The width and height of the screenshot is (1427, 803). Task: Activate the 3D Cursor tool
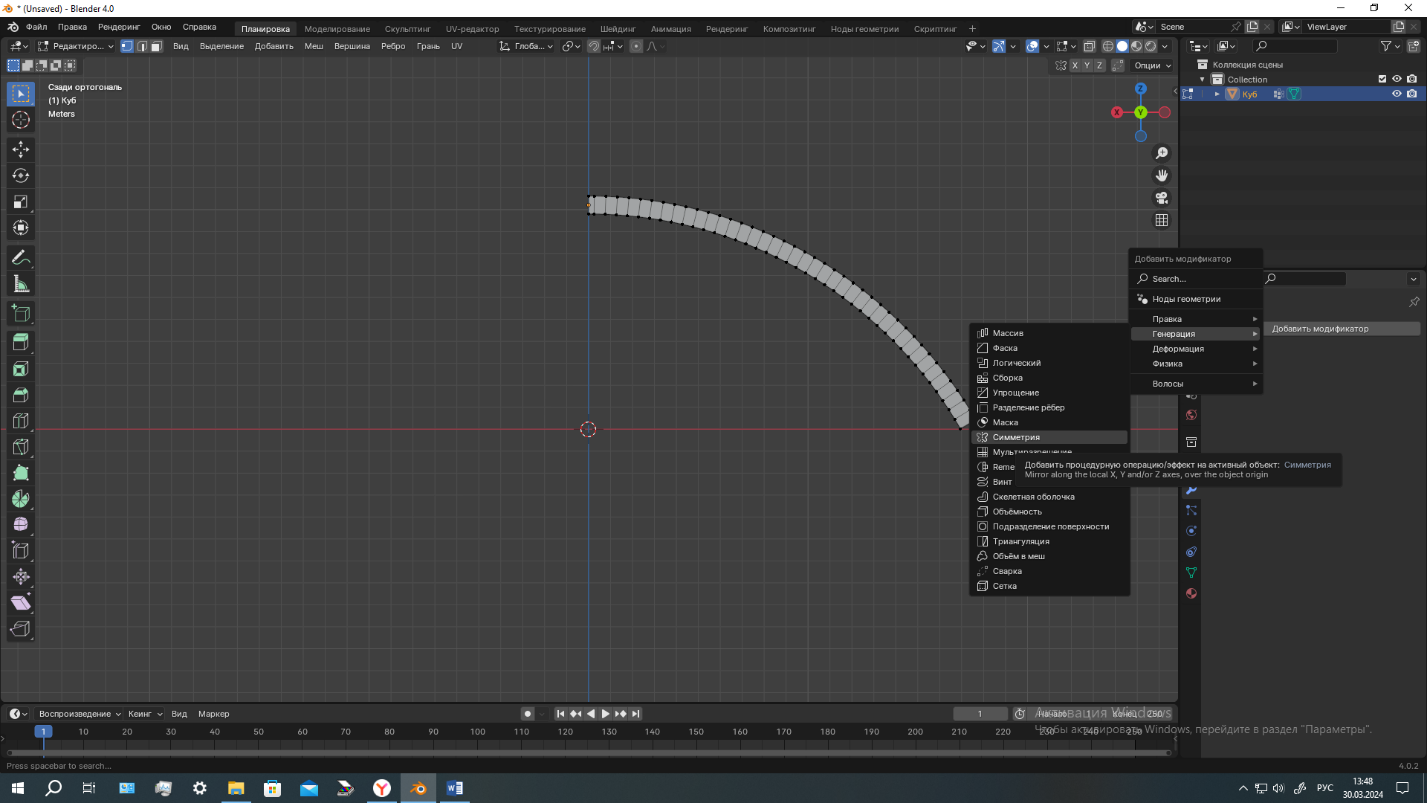(x=20, y=120)
